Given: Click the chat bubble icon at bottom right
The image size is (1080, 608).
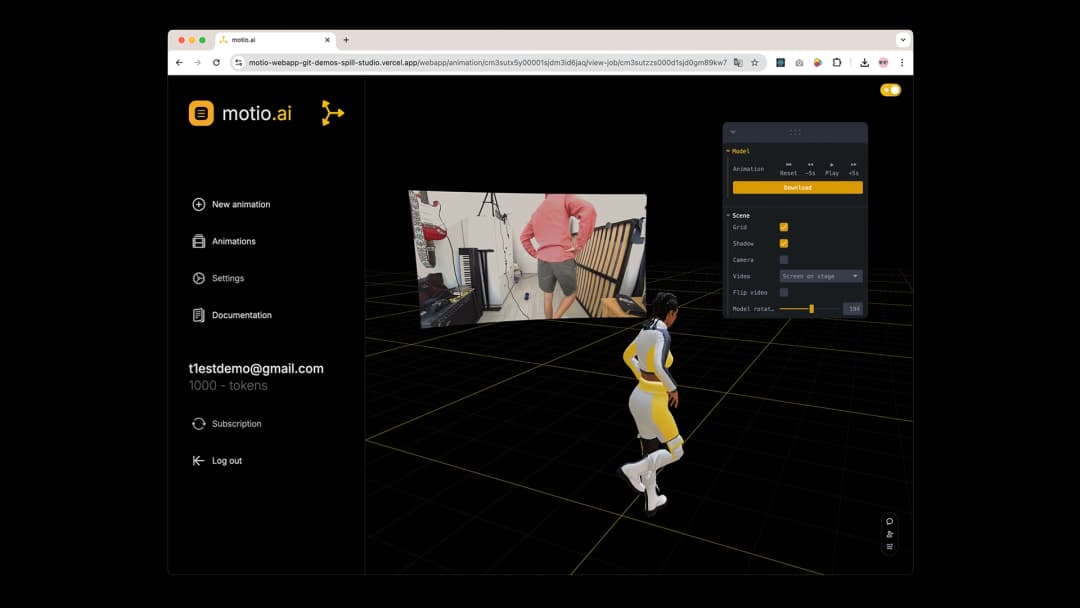Looking at the screenshot, I should point(889,521).
